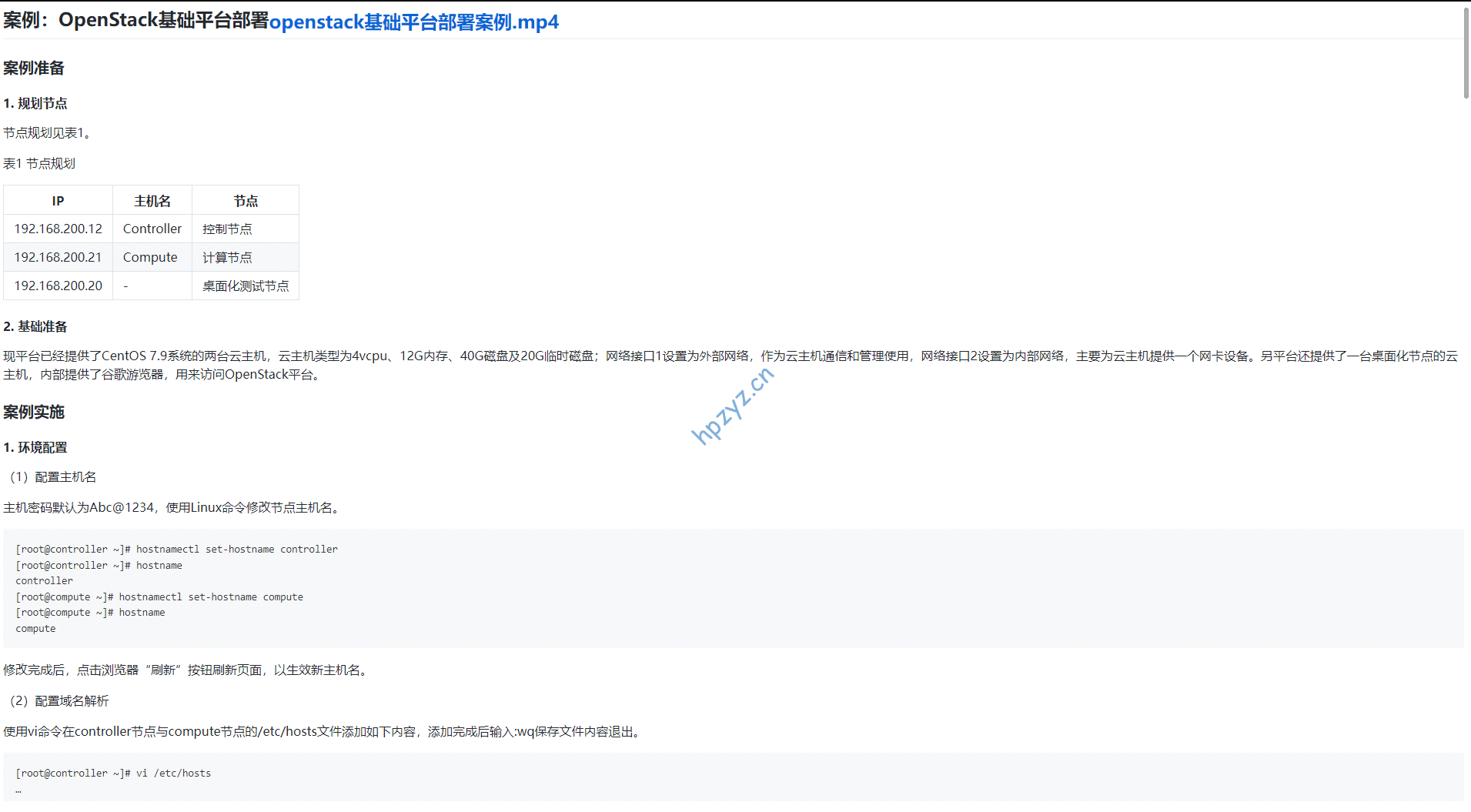The height and width of the screenshot is (812, 1471).
Task: Select the 192.168.200.20 IP cell
Action: click(58, 286)
